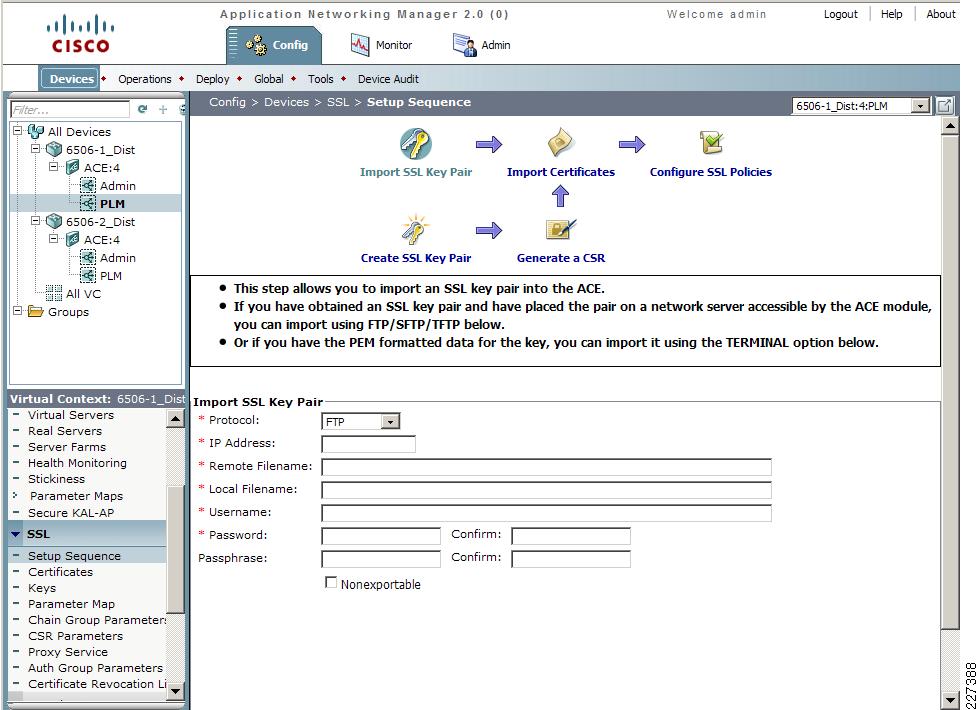Click the Create SSL Key Pair icon

tap(415, 229)
